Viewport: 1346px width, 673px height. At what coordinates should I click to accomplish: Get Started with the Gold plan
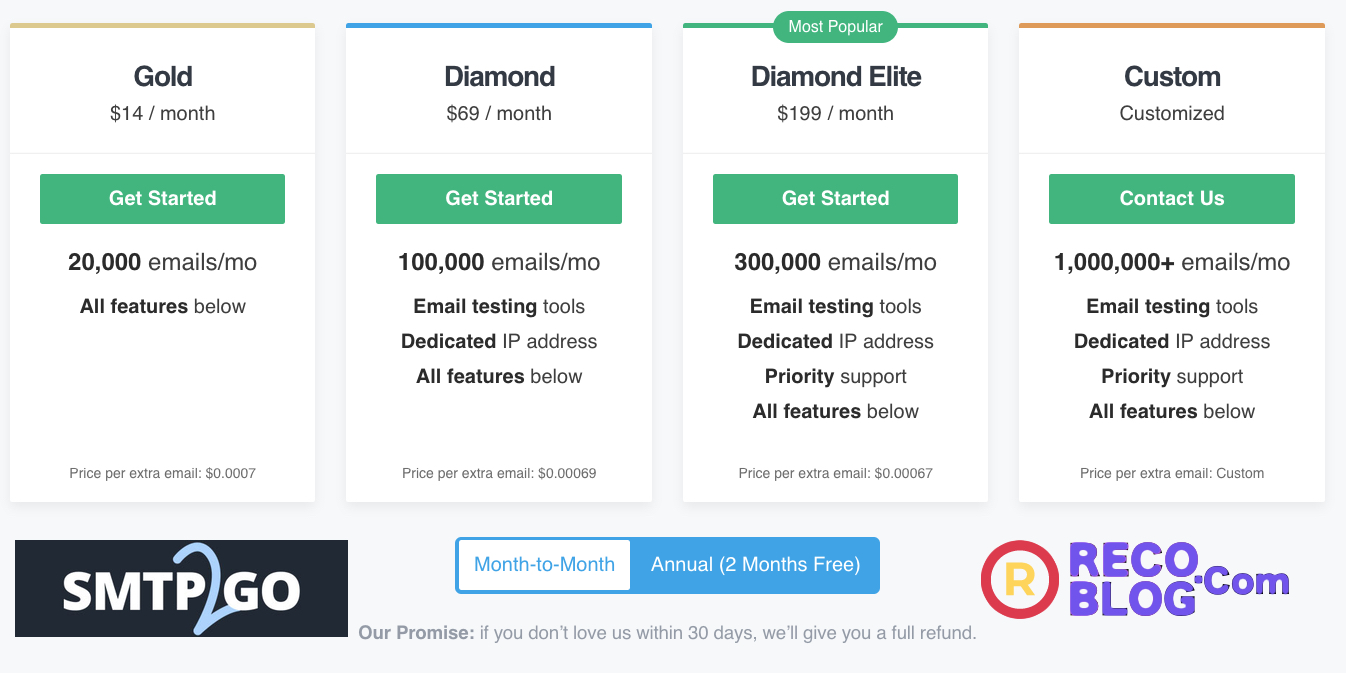[162, 199]
